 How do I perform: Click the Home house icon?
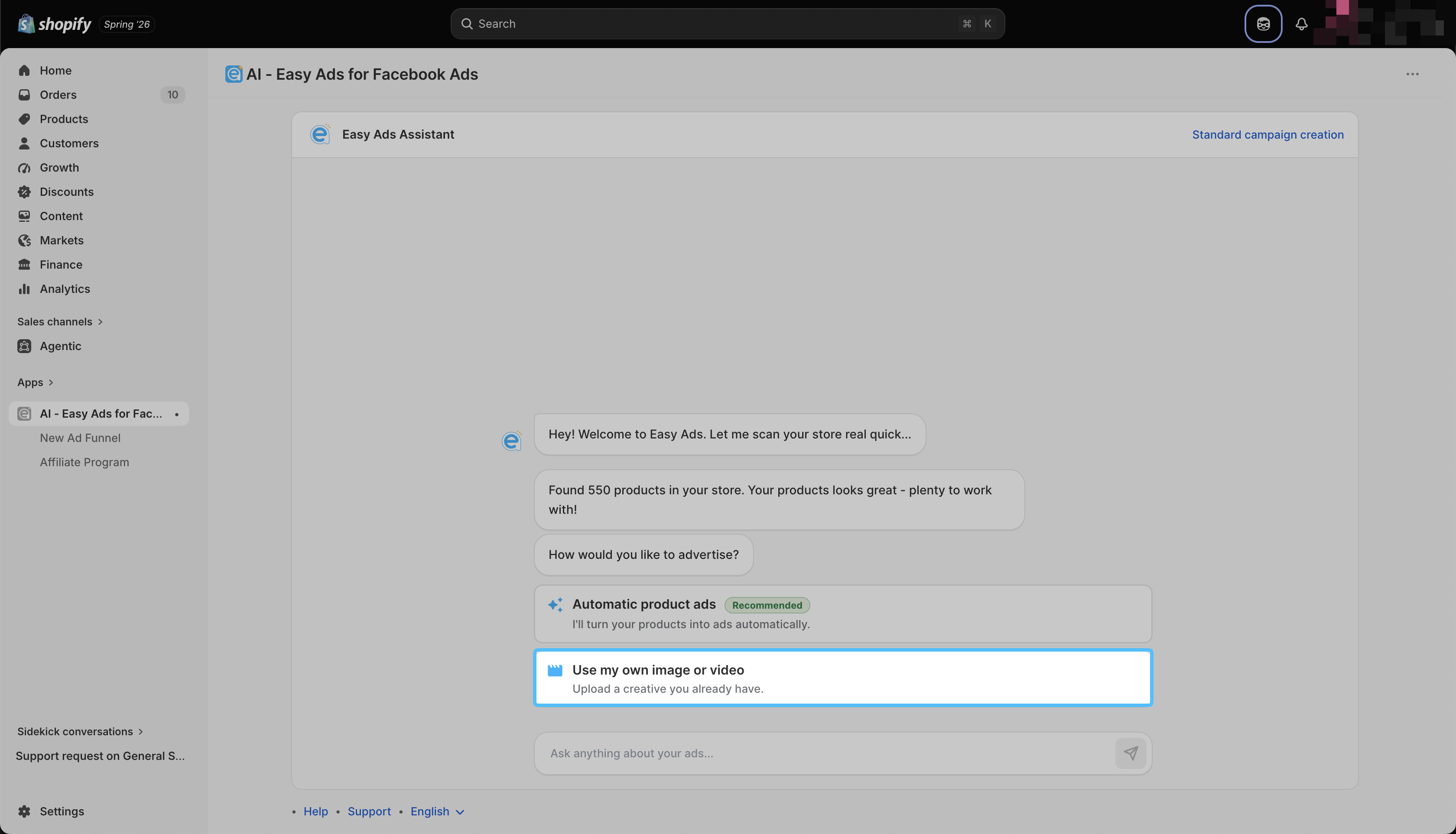tap(24, 71)
